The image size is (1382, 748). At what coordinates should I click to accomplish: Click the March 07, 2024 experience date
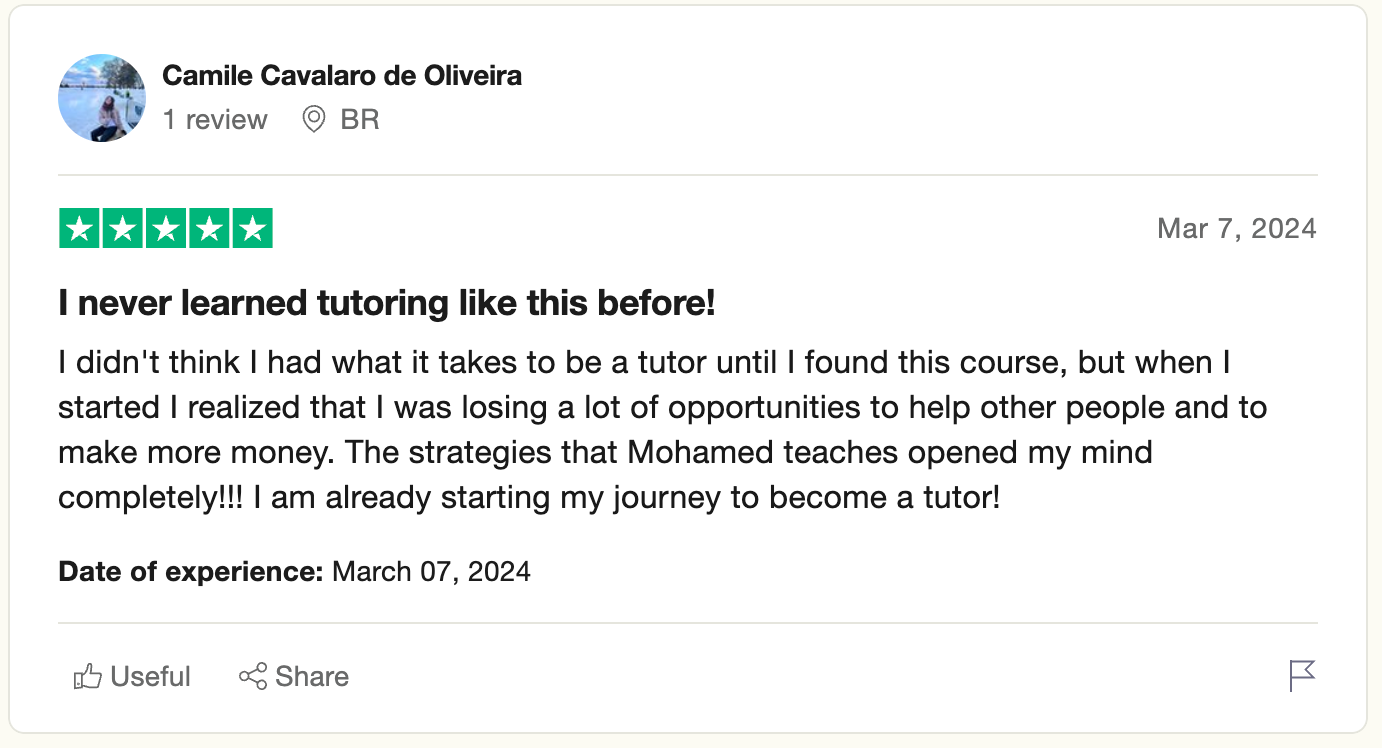[x=431, y=572]
